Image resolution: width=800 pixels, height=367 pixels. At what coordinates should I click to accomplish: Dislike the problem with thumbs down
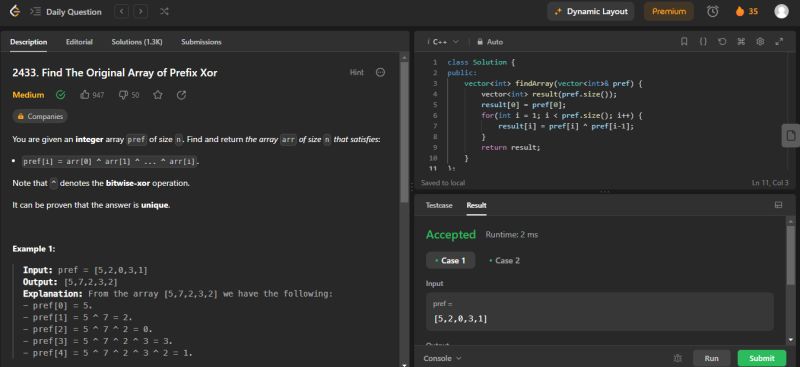point(123,95)
